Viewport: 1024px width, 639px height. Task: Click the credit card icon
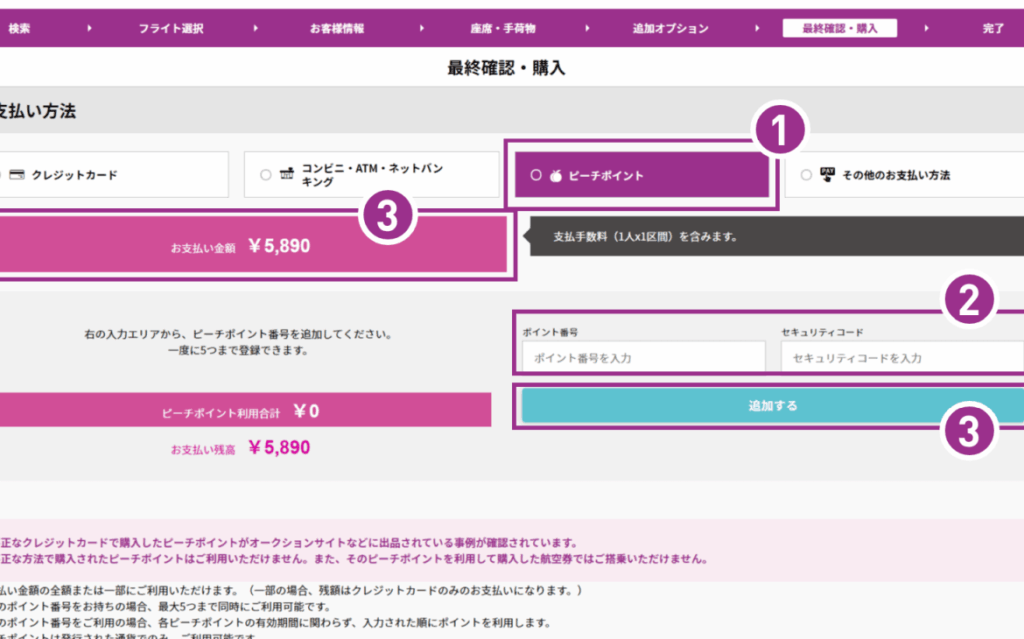click(17, 175)
